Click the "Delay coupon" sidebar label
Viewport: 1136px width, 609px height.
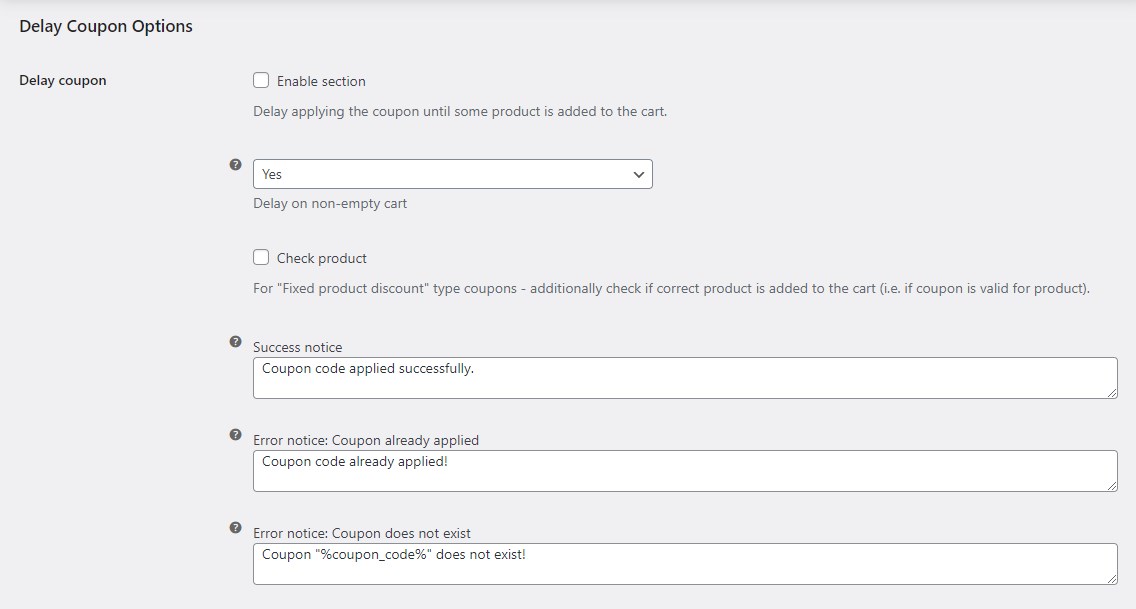pyautogui.click(x=62, y=80)
